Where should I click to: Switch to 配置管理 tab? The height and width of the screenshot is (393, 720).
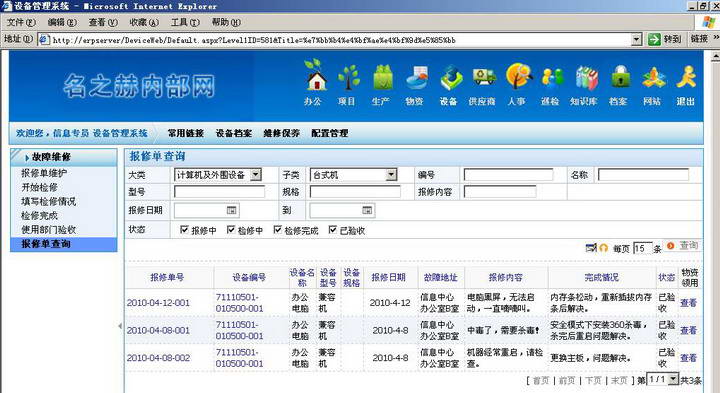330,133
